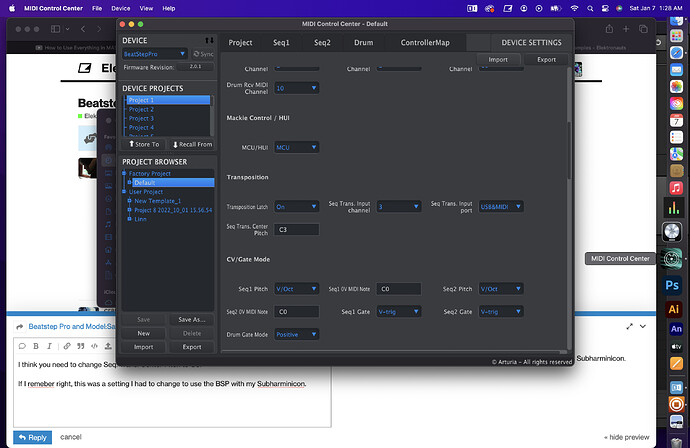
Task: Select the DEVICE SETTINGS tab
Action: [x=531, y=43]
